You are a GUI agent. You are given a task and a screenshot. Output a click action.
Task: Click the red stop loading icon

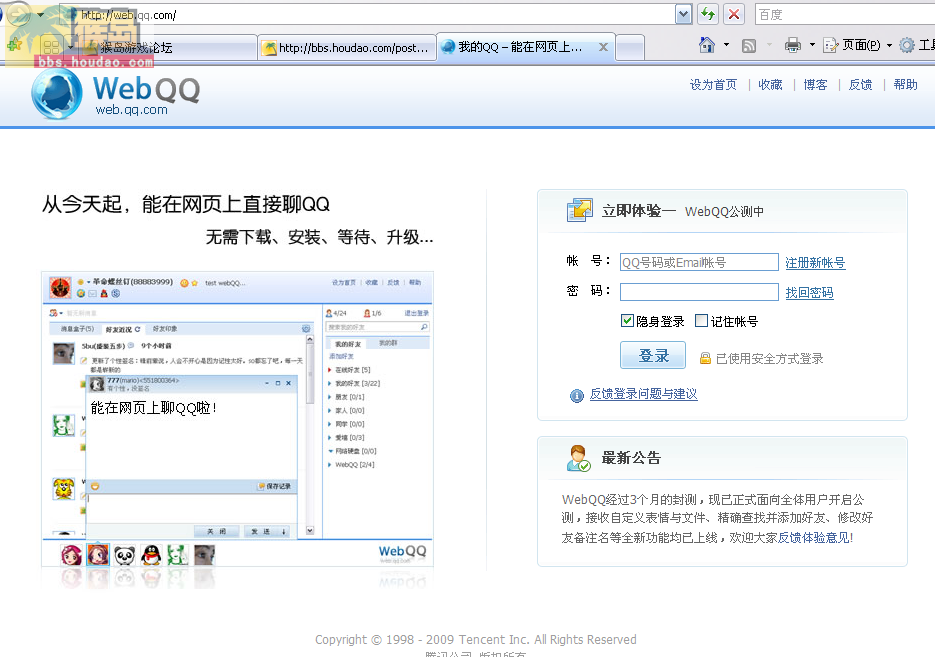(734, 14)
